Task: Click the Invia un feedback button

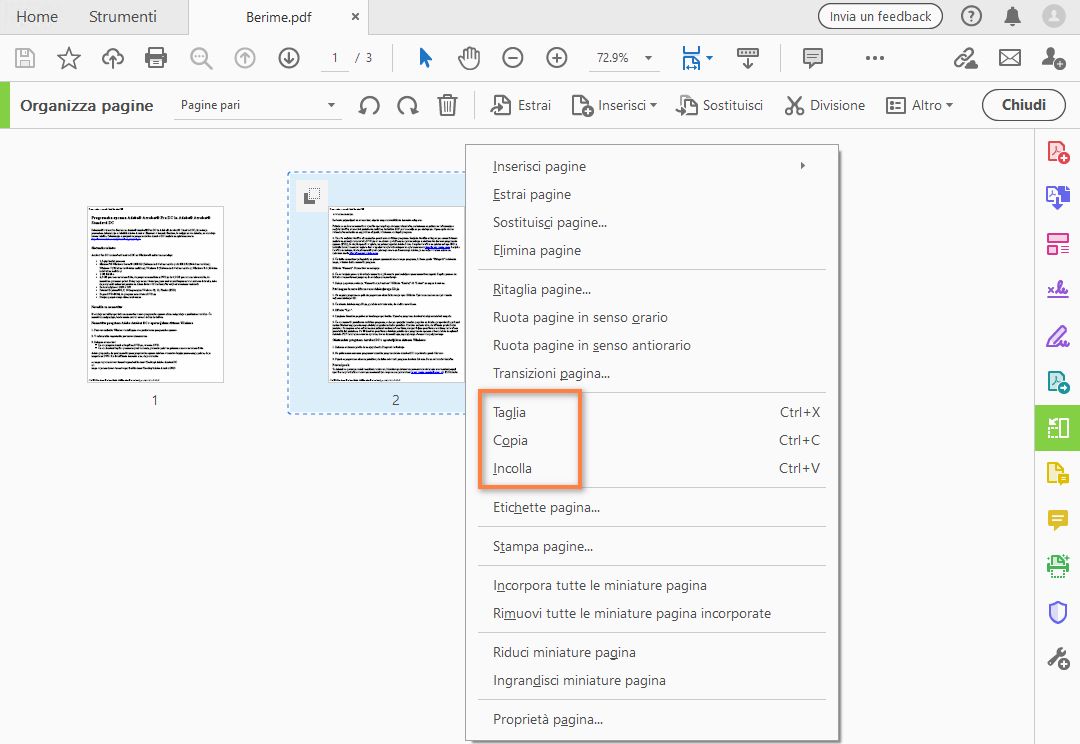Action: tap(879, 16)
